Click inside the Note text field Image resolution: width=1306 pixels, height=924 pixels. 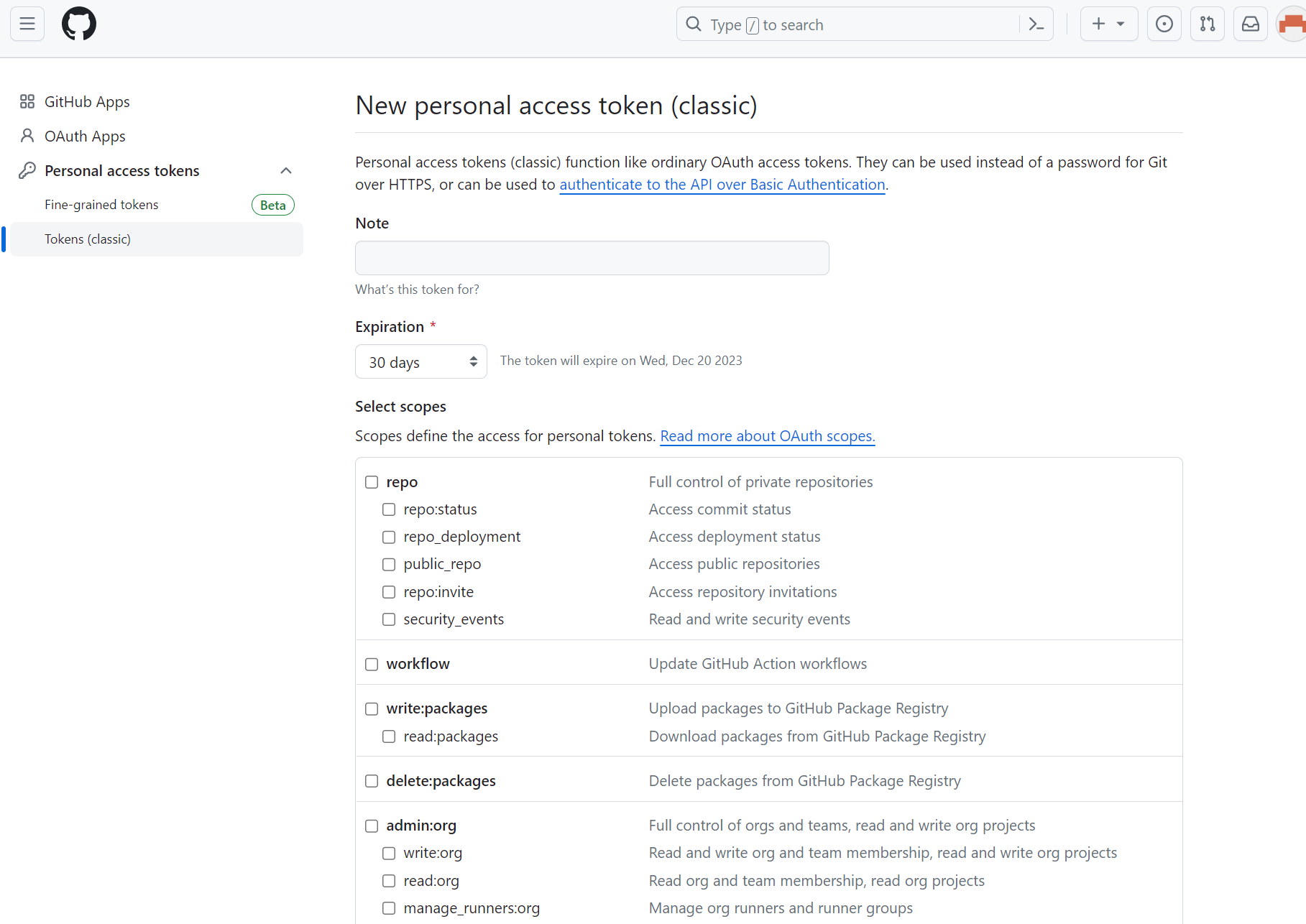592,257
